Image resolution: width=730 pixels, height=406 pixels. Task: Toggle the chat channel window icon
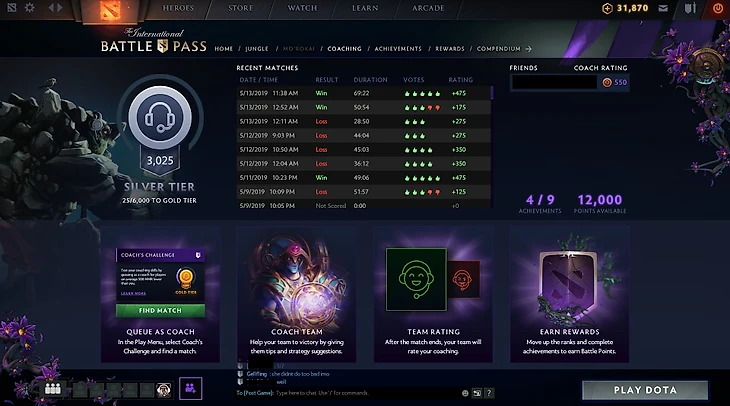click(477, 393)
